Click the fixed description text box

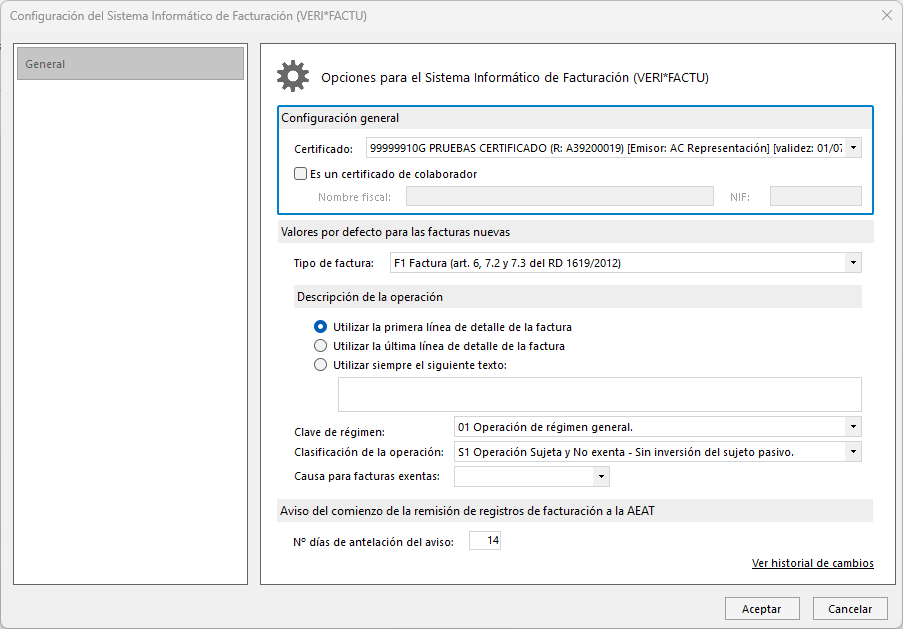tap(600, 395)
